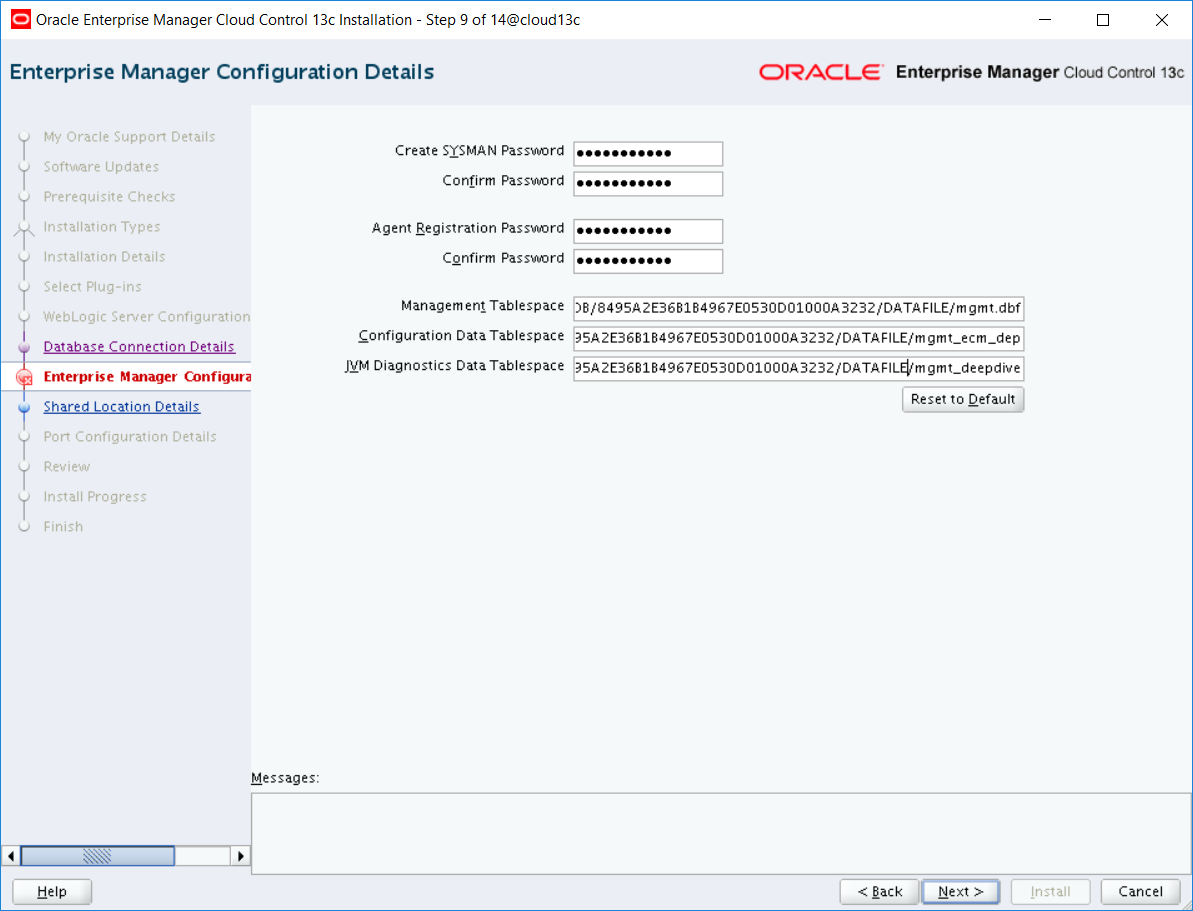Go to Shared Location Details step

tap(122, 407)
